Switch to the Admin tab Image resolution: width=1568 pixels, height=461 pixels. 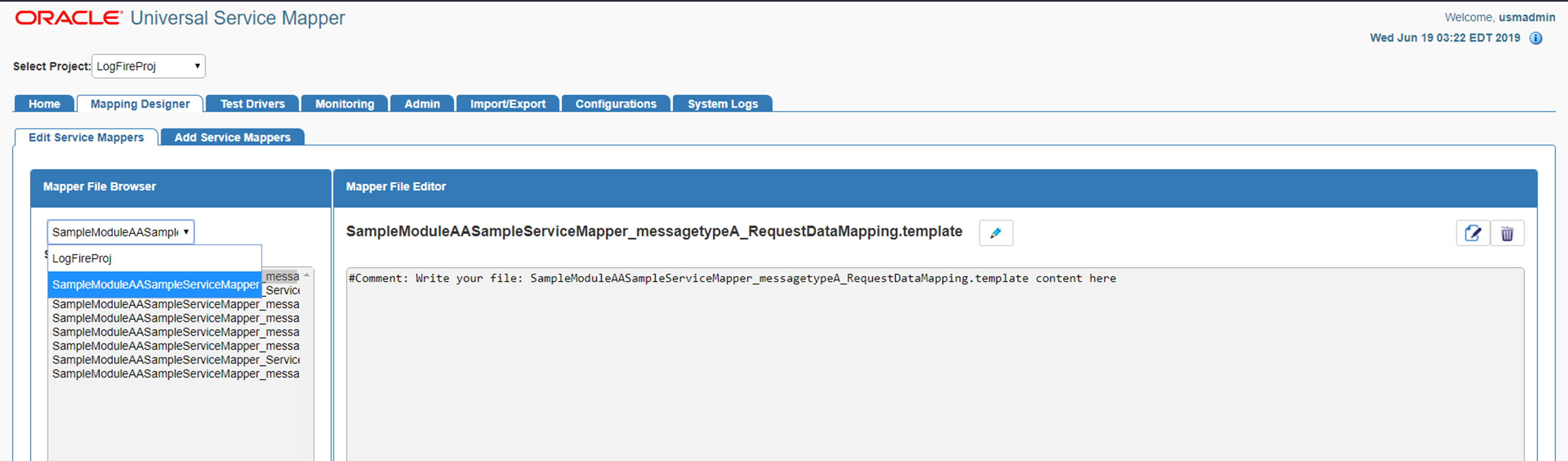point(422,103)
